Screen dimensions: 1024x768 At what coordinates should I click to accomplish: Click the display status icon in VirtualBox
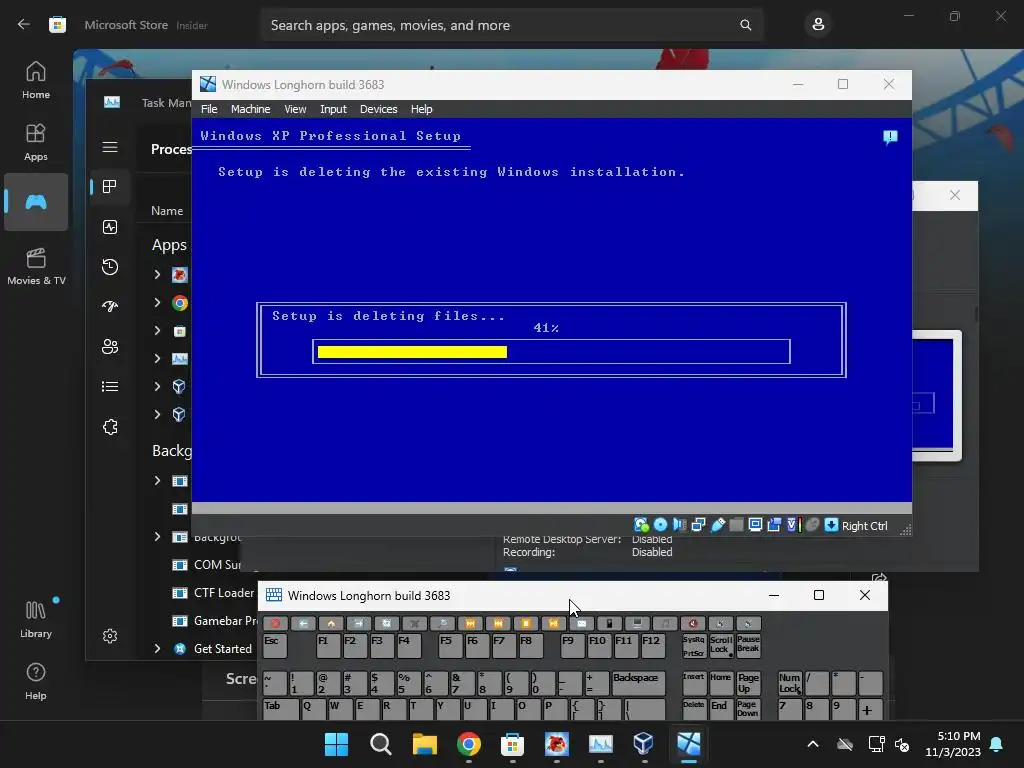[755, 525]
